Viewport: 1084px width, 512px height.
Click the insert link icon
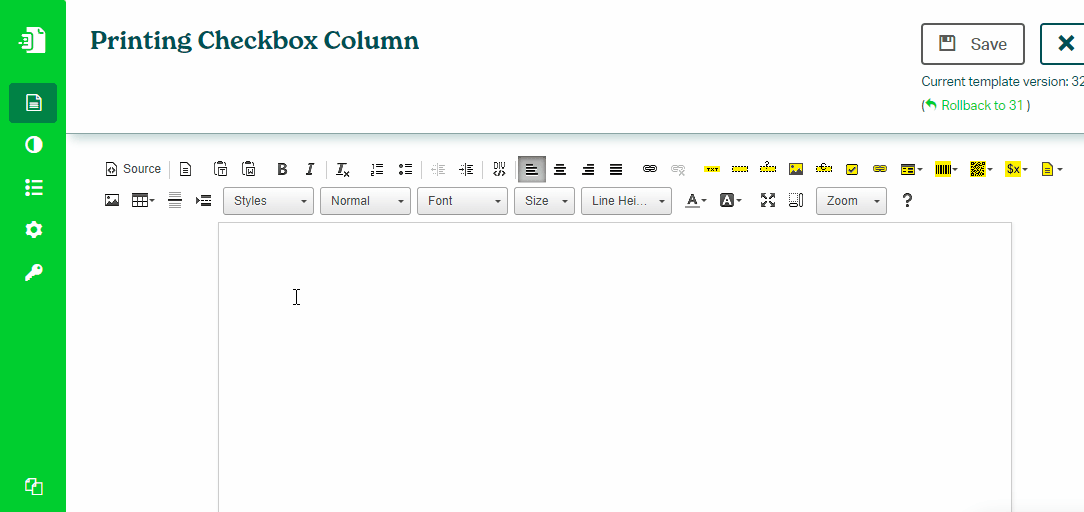pyautogui.click(x=650, y=170)
